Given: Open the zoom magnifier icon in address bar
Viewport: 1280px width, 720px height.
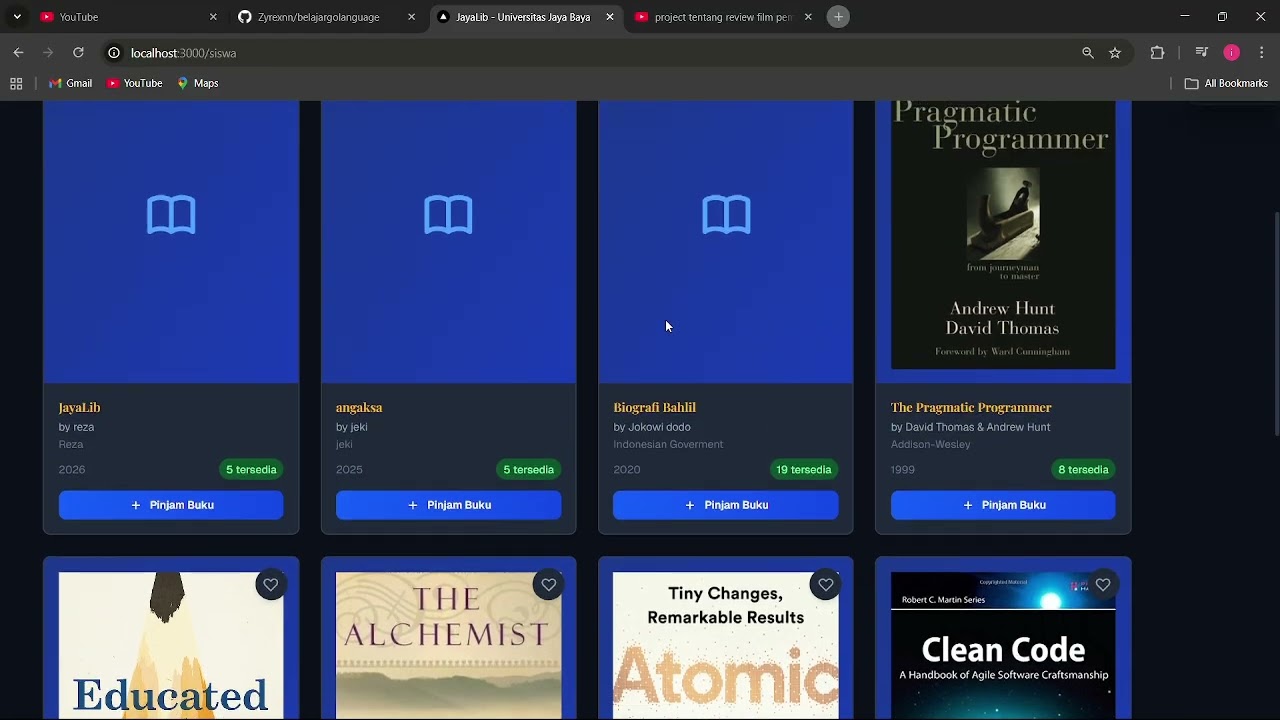Looking at the screenshot, I should (x=1088, y=53).
